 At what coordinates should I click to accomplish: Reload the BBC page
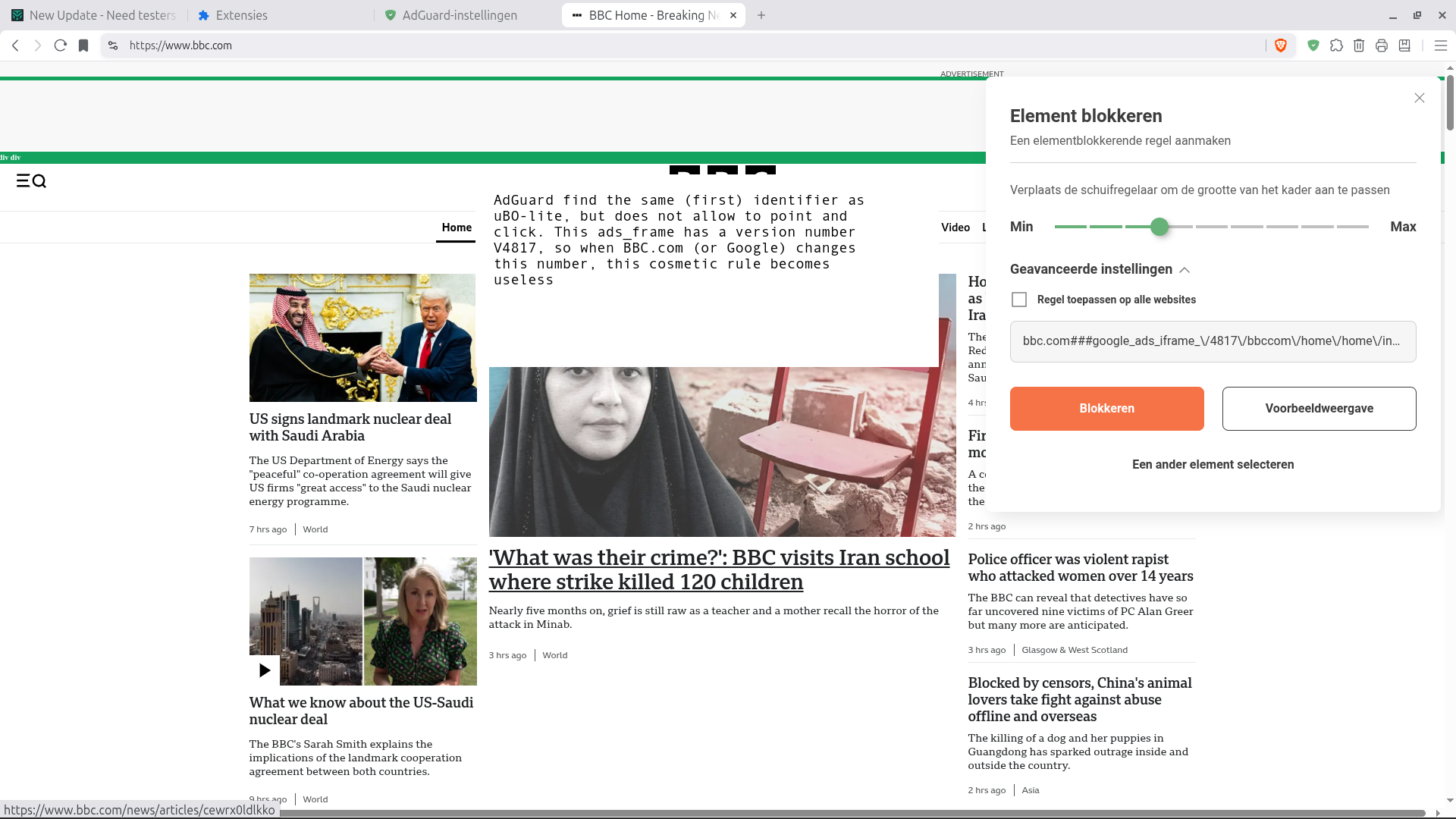61,45
